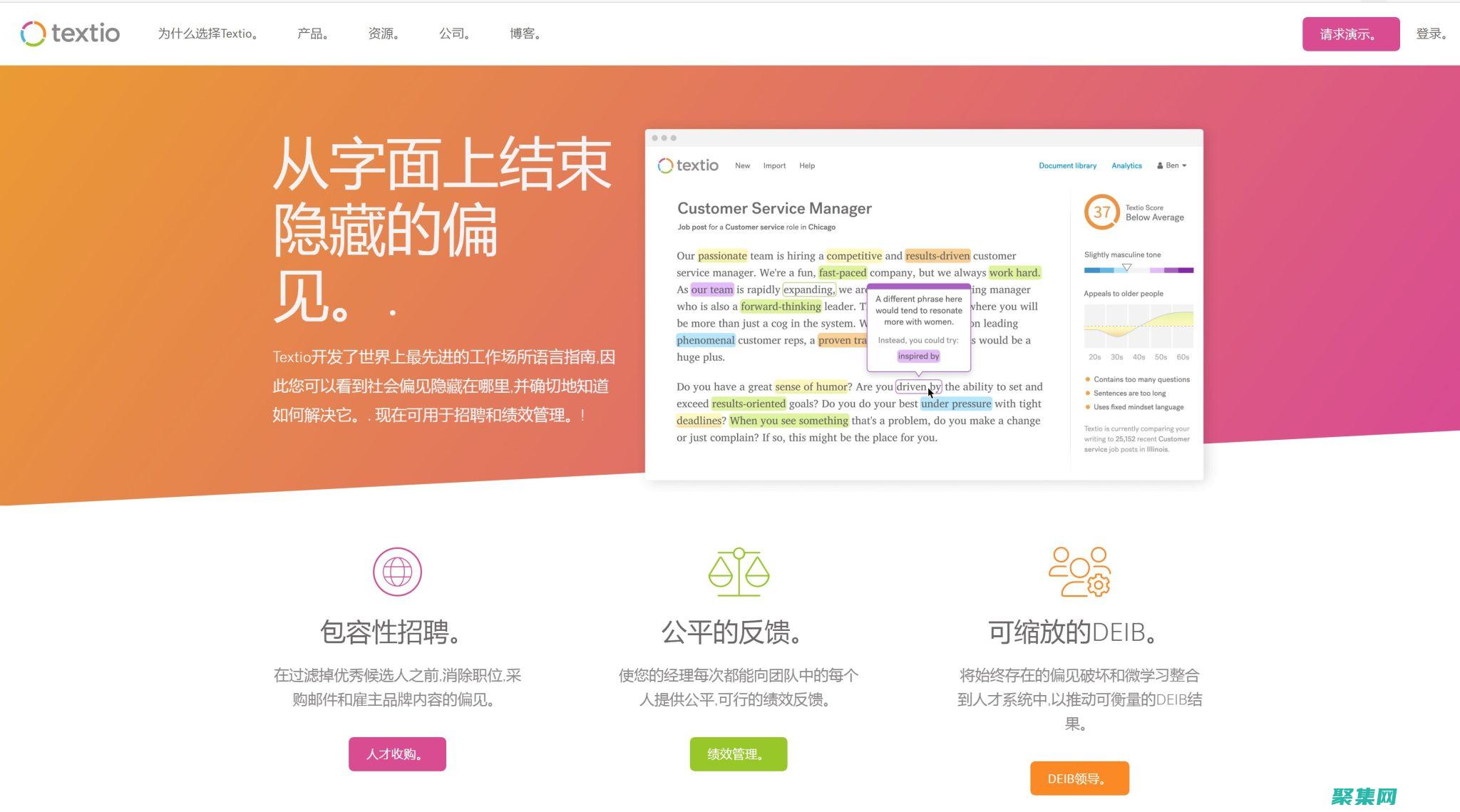Click the Textio logo in the top navigation
The image size is (1460, 812).
click(x=68, y=33)
